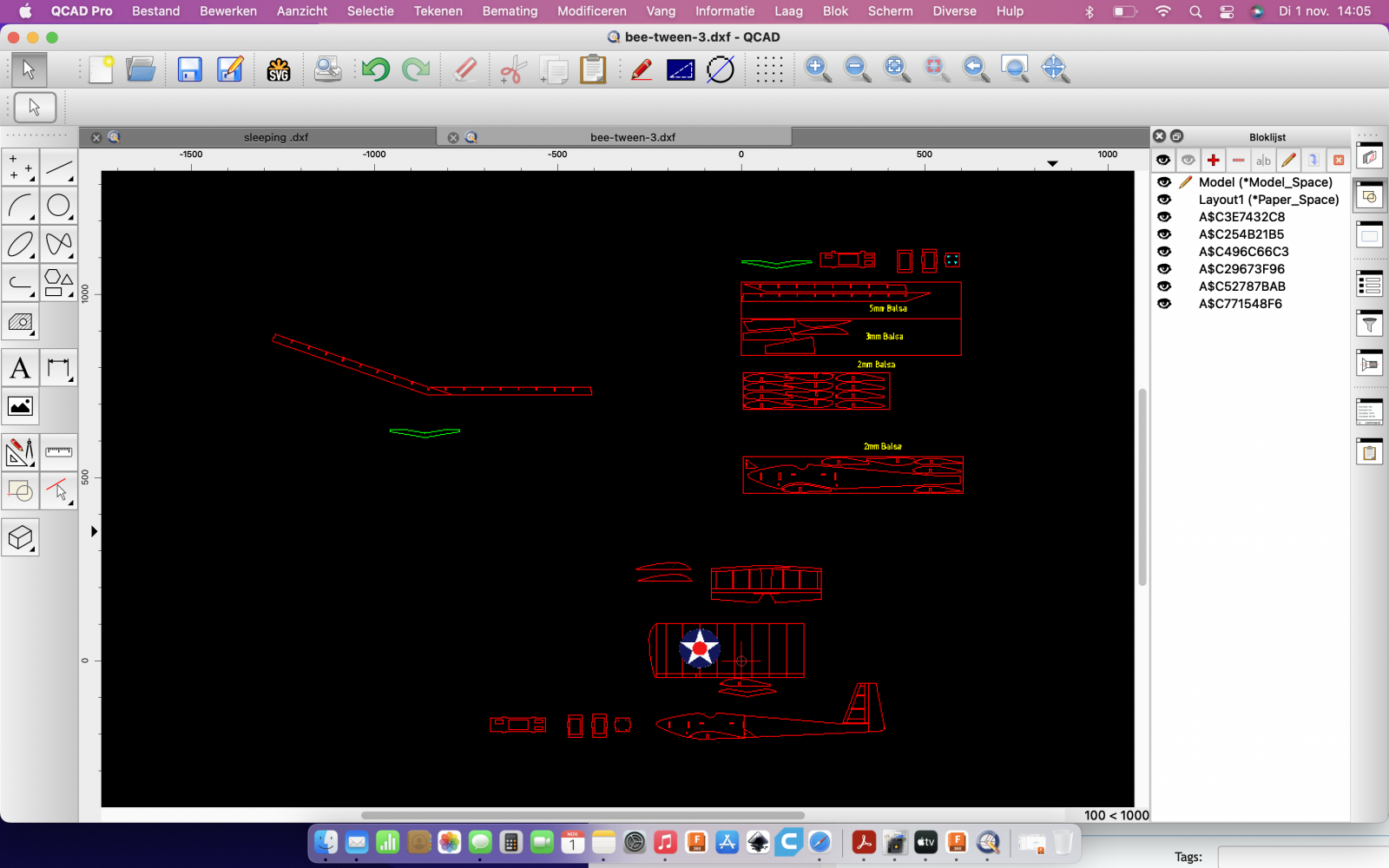Toggle visibility of block A$C3E7432C8
Viewport: 1389px width, 868px height.
click(1164, 217)
